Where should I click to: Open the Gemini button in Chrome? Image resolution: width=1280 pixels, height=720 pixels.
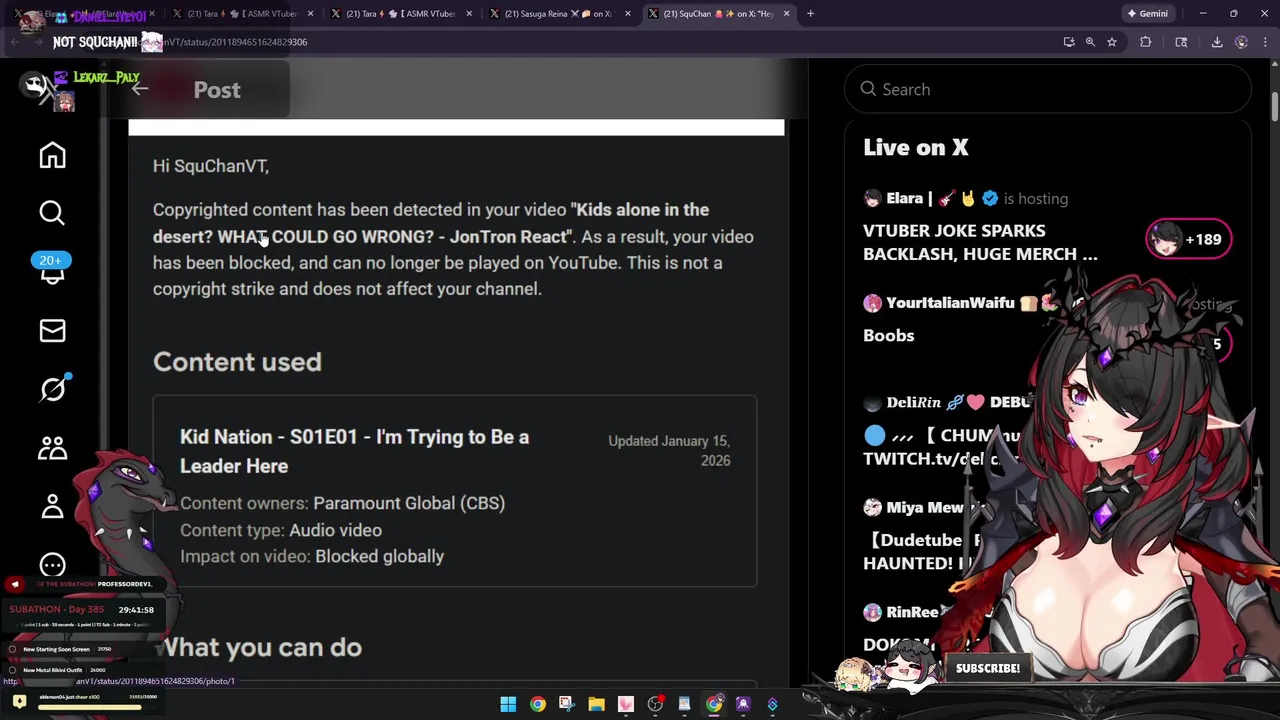coord(1147,14)
